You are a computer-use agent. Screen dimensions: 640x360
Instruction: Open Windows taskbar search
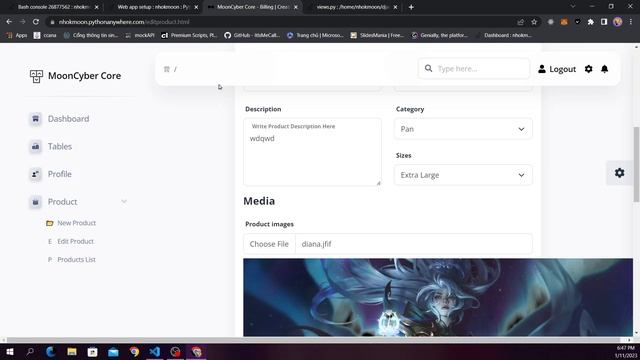point(30,352)
